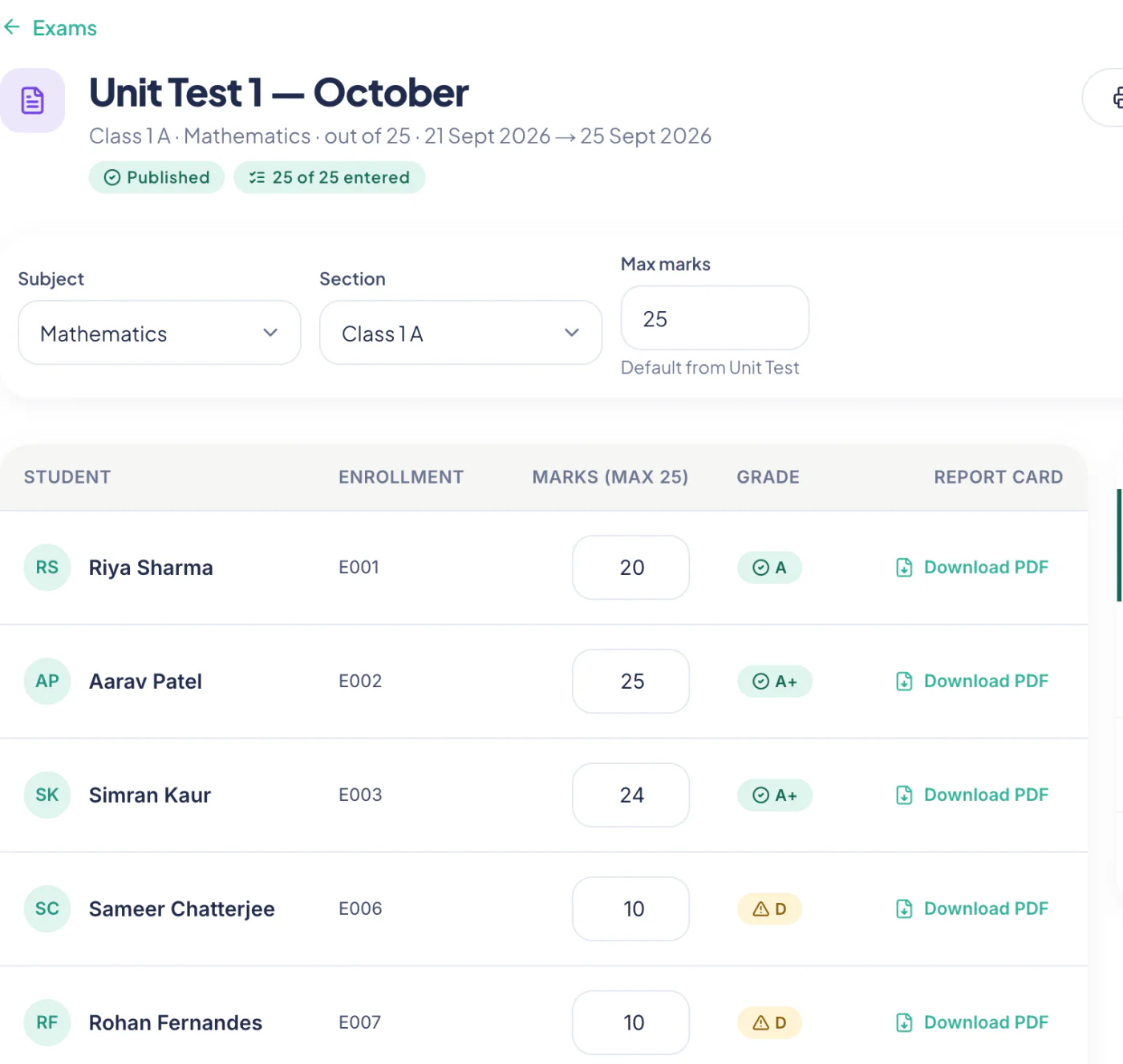Screen dimensions: 1123x1064
Task: Click Sameer Chatterjee's D grade warning badge
Action: pyautogui.click(x=769, y=909)
